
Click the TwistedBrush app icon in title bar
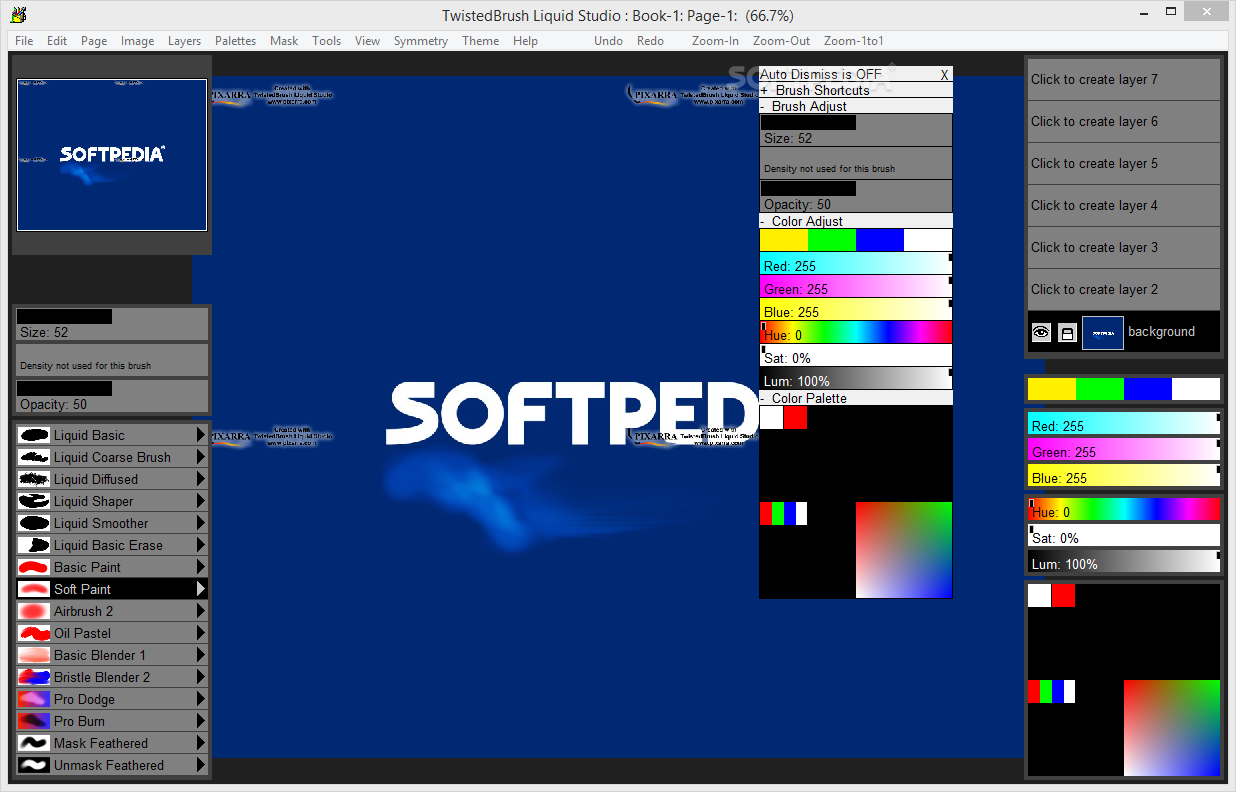pos(17,14)
